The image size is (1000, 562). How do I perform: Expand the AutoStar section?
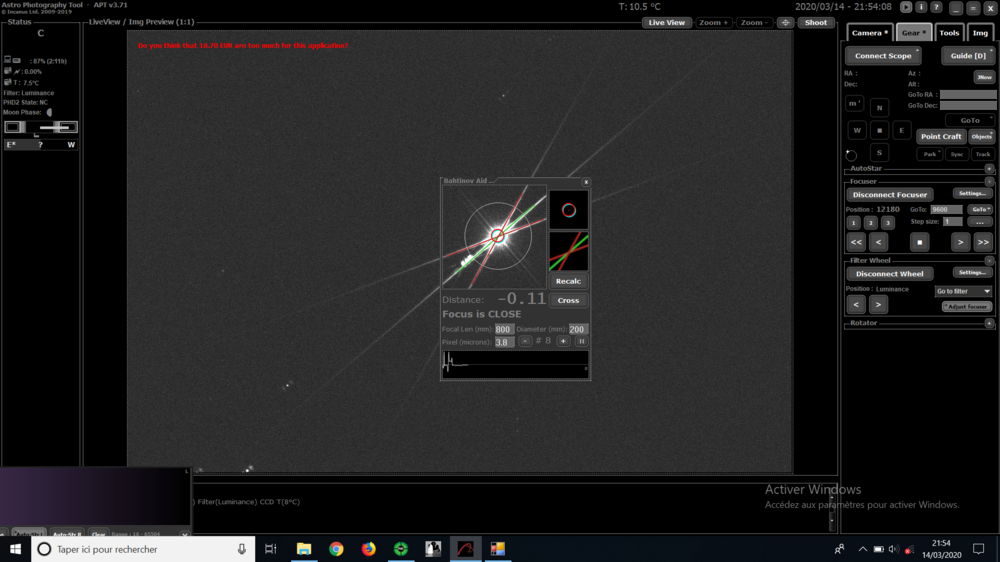pos(989,169)
